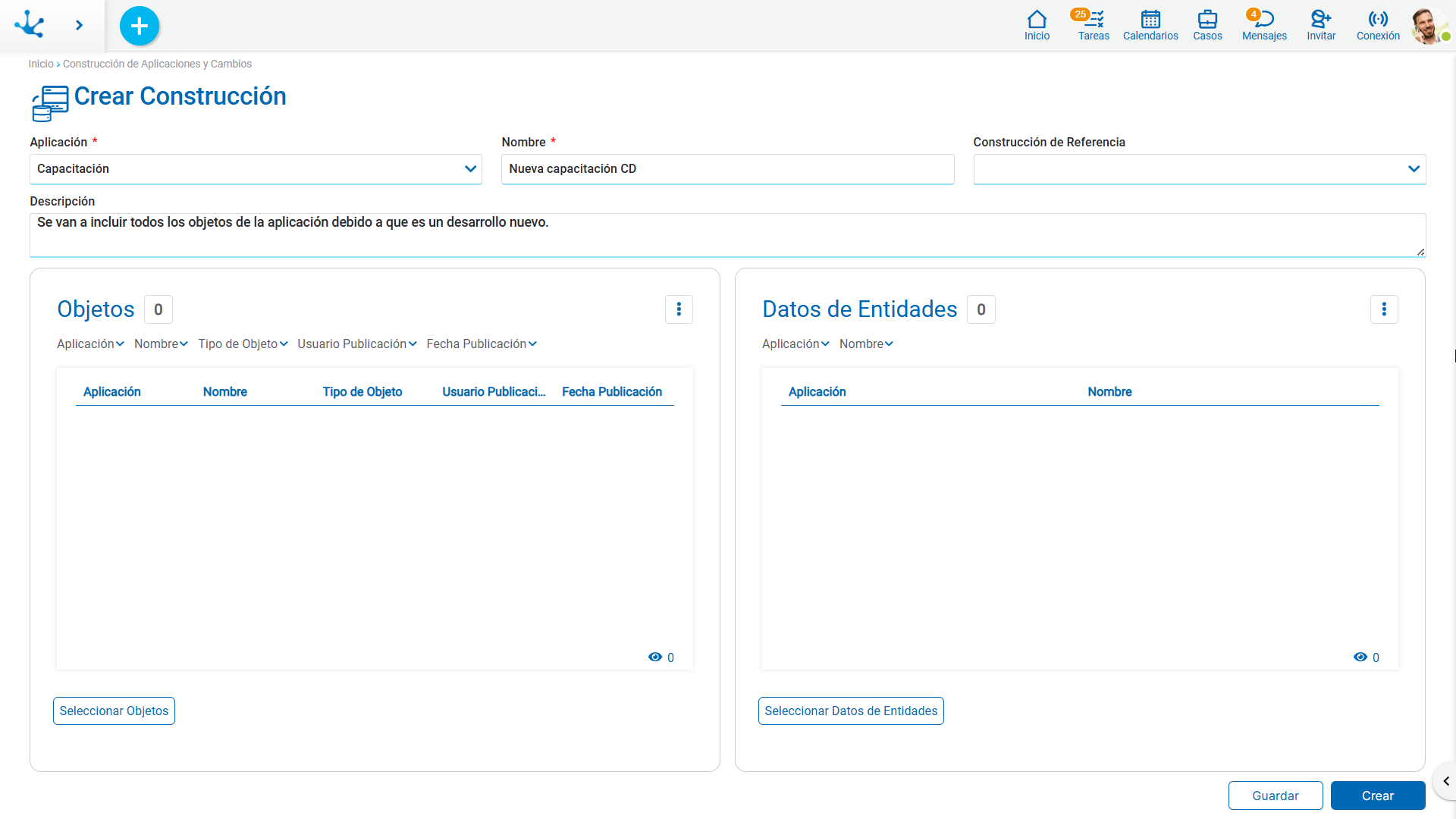Expand the top-left navigation chevron
This screenshot has height=819, width=1456.
(x=79, y=25)
